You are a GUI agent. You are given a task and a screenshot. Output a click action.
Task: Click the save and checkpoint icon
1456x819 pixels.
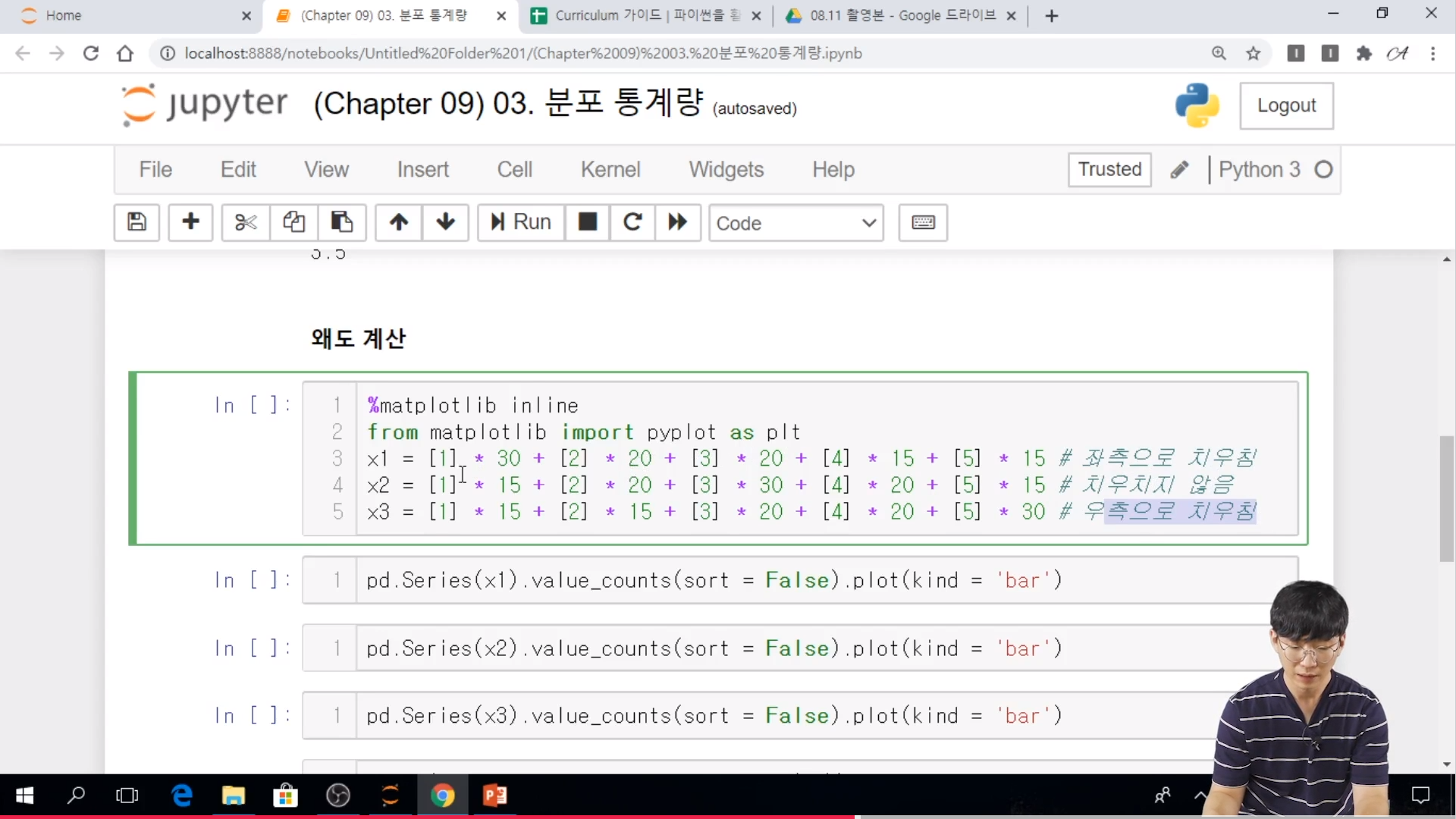(x=136, y=222)
